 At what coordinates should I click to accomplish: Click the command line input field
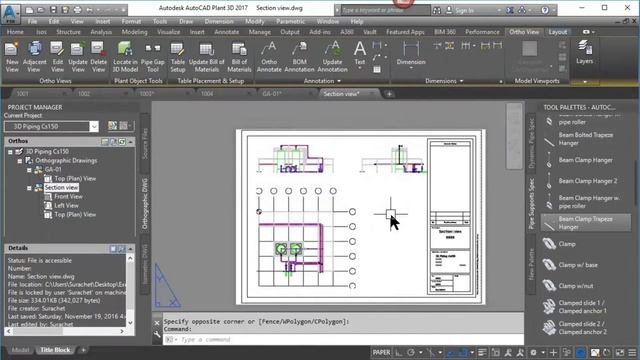343,340
